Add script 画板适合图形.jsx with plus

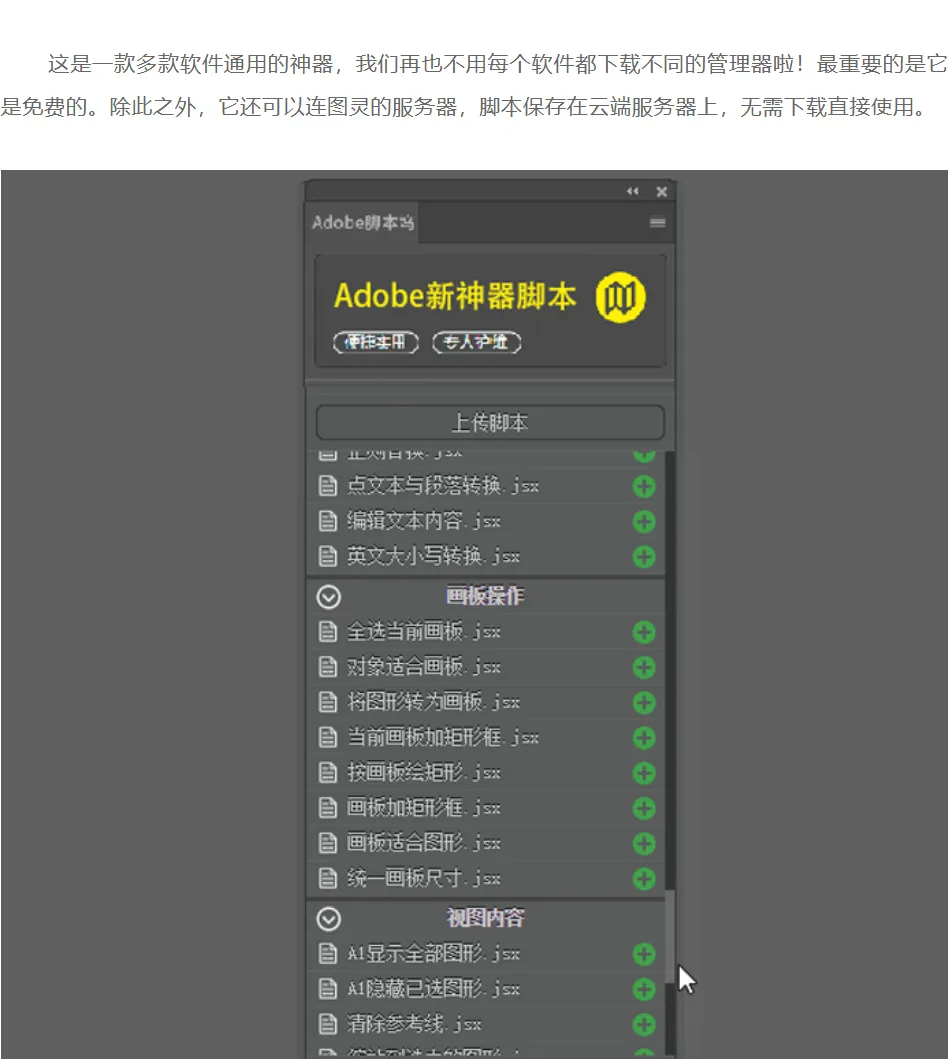(x=644, y=843)
